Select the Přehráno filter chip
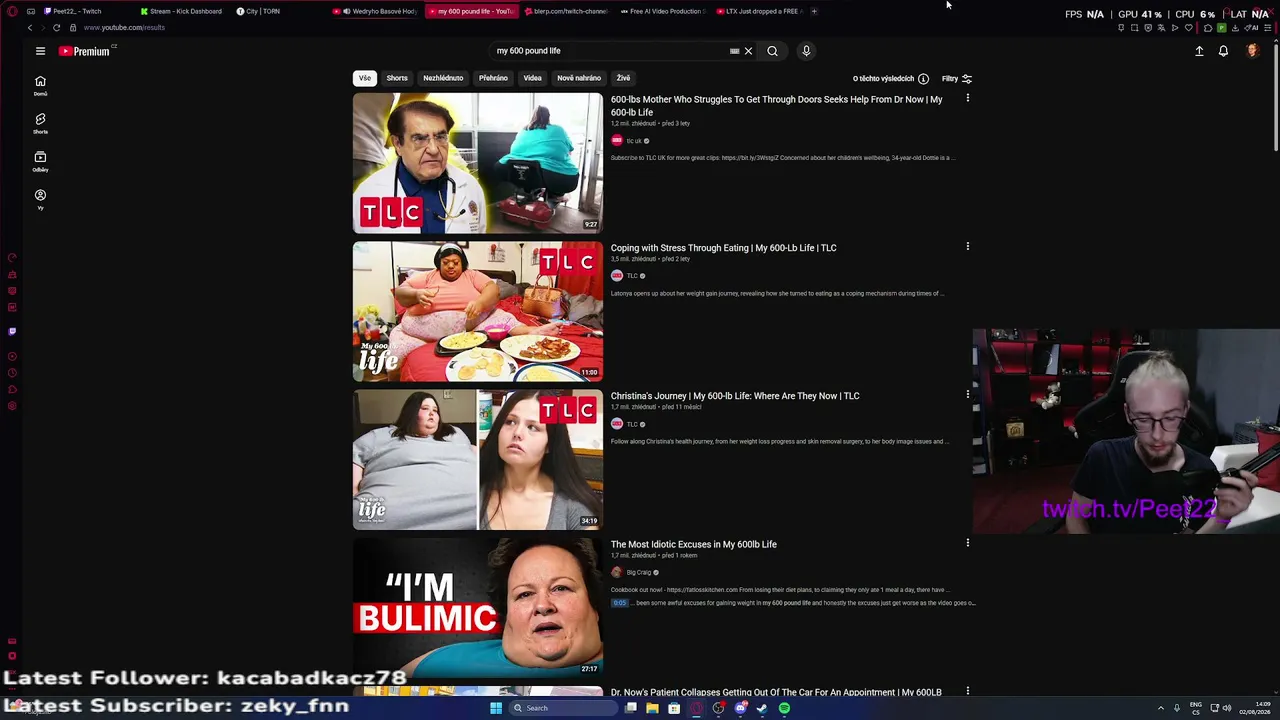Viewport: 1280px width, 720px height. pos(493,78)
